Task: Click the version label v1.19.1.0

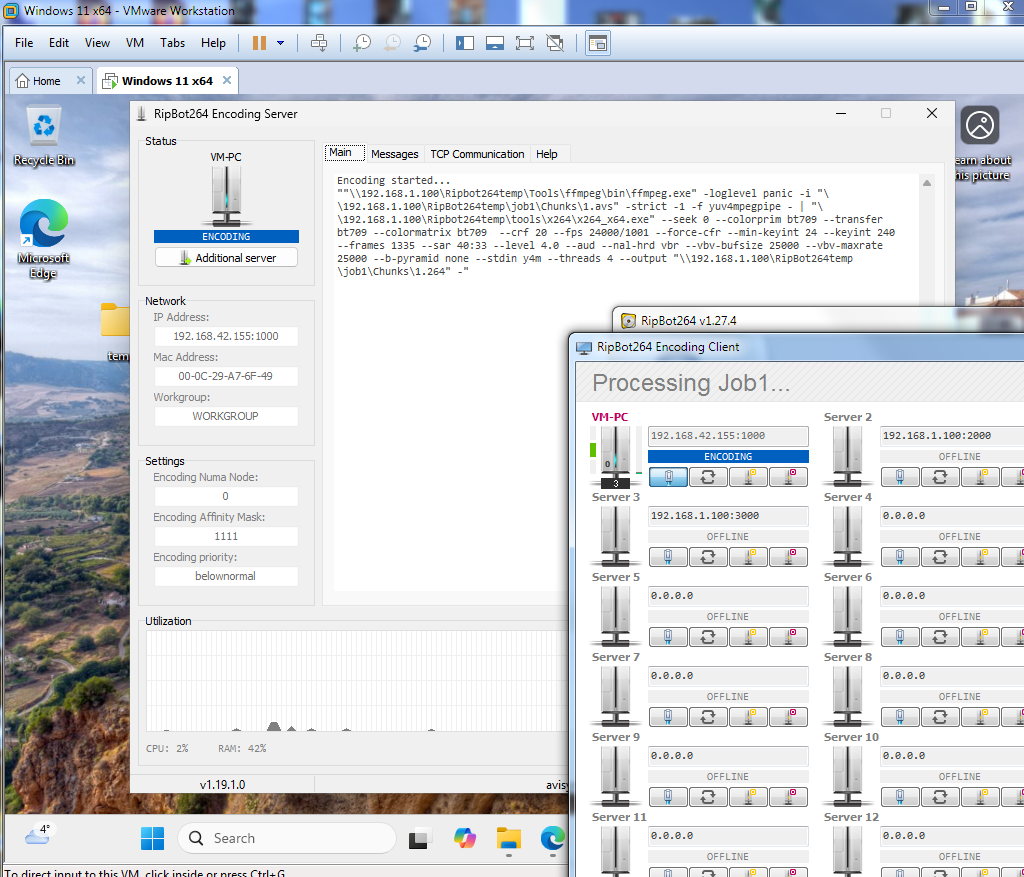Action: point(223,784)
